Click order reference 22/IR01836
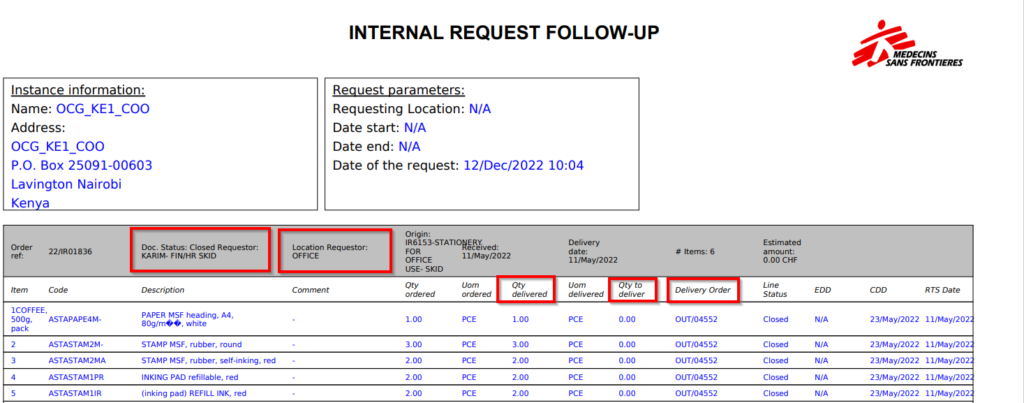1024x403 pixels. tap(69, 251)
